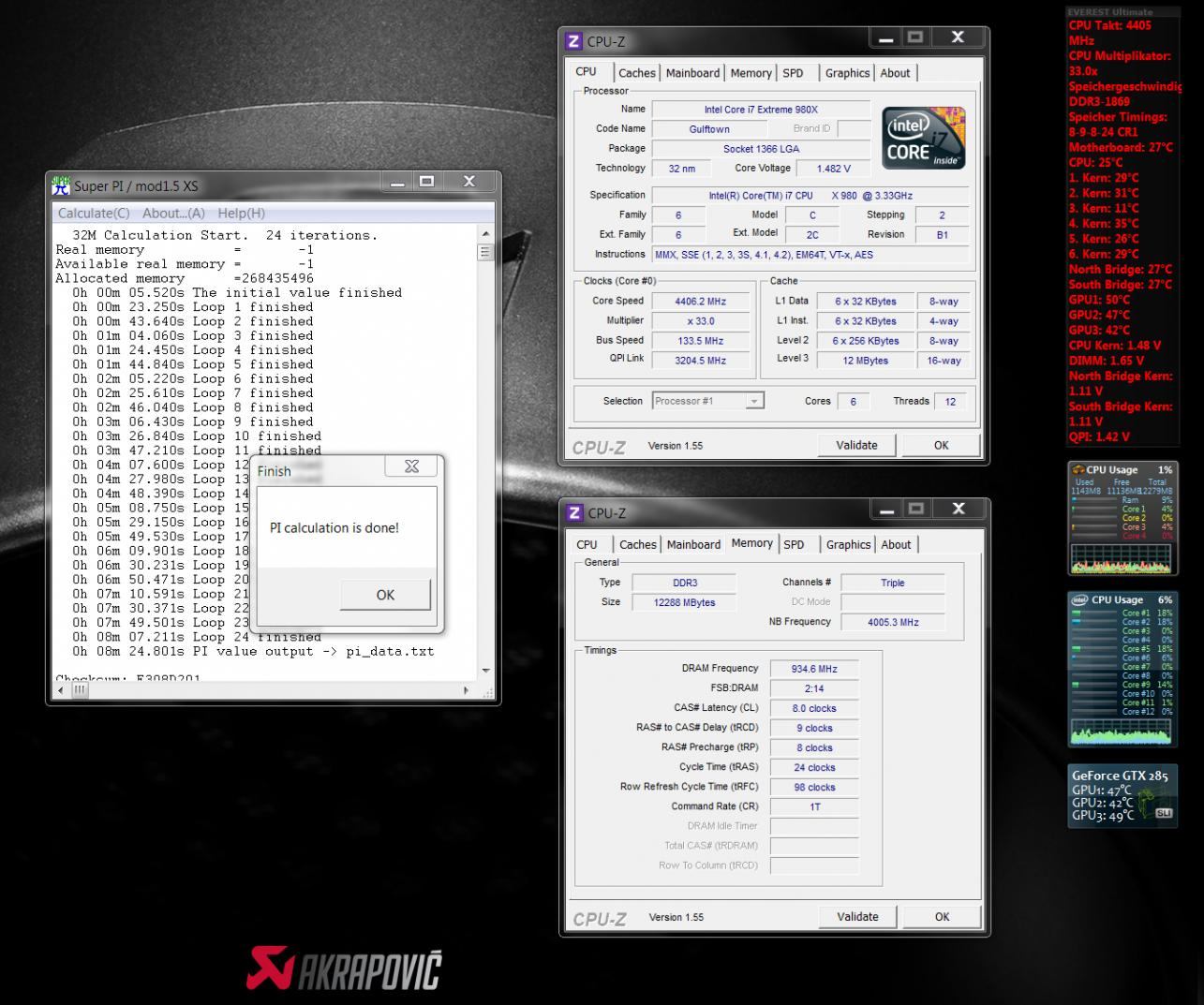
Task: Switch to Caches tab in upper CPU-Z window
Action: [x=637, y=73]
